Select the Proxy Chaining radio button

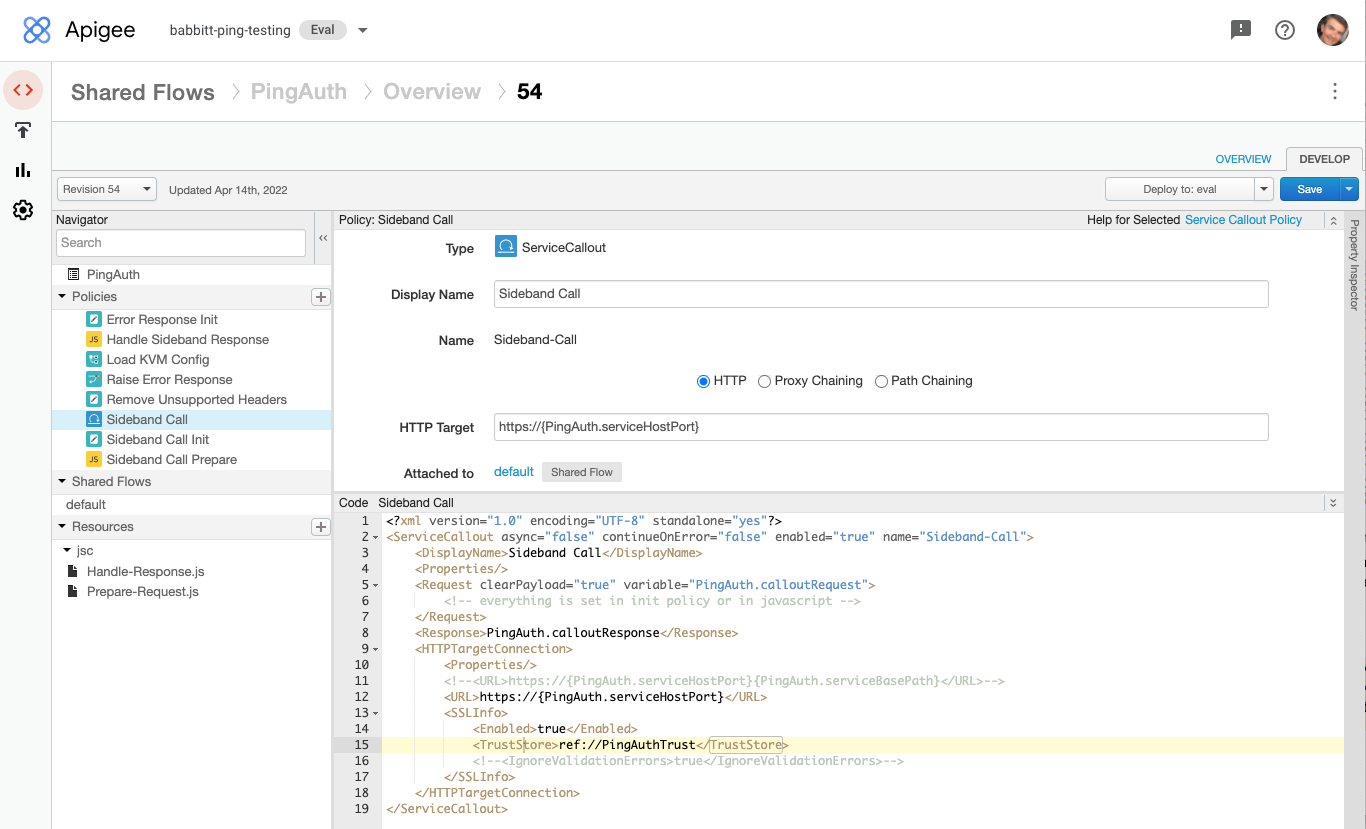tap(764, 381)
